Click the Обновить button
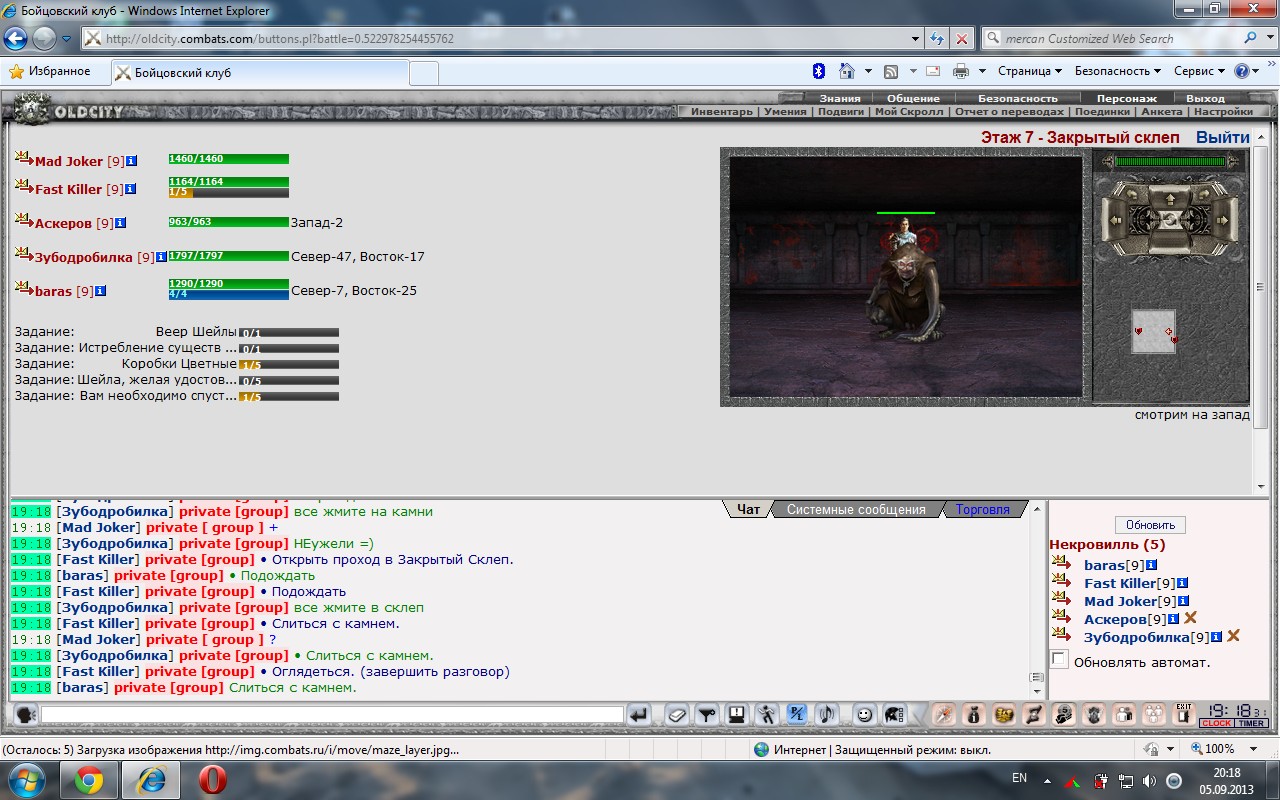Screen dimensions: 1280x800 point(1150,525)
